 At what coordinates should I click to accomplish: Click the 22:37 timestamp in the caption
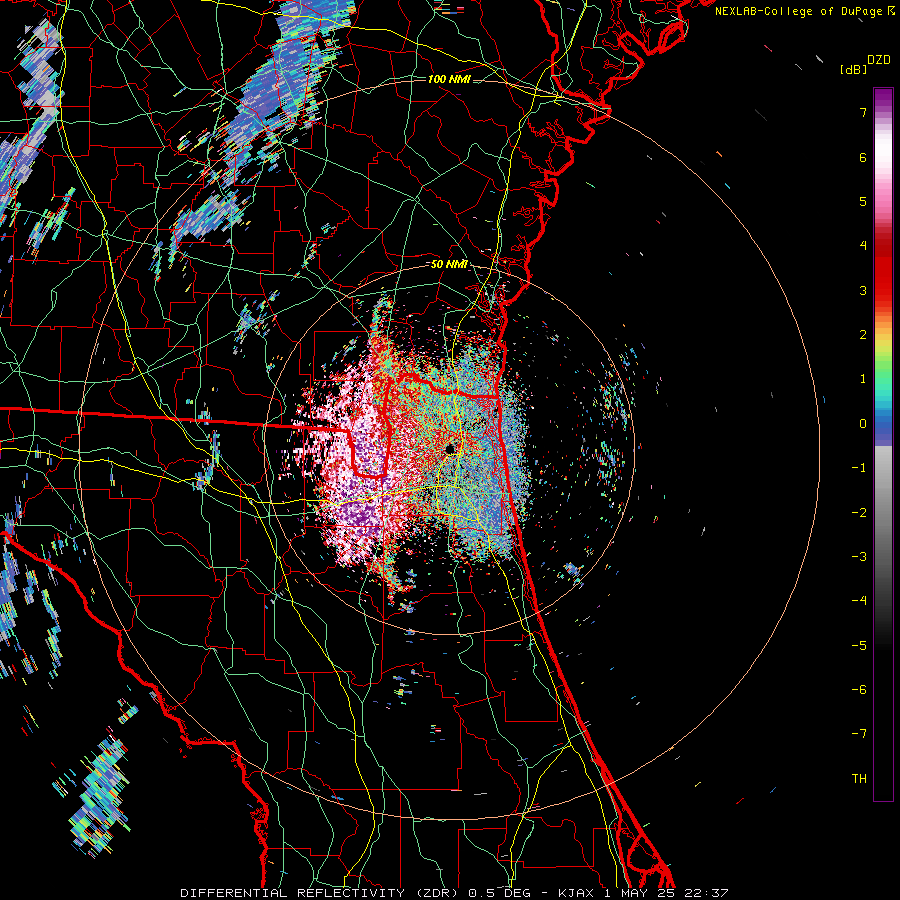pyautogui.click(x=707, y=893)
